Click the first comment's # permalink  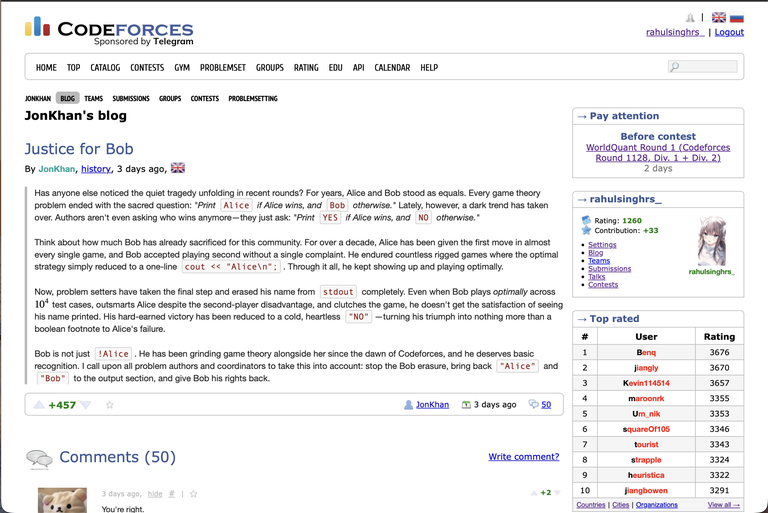171,494
